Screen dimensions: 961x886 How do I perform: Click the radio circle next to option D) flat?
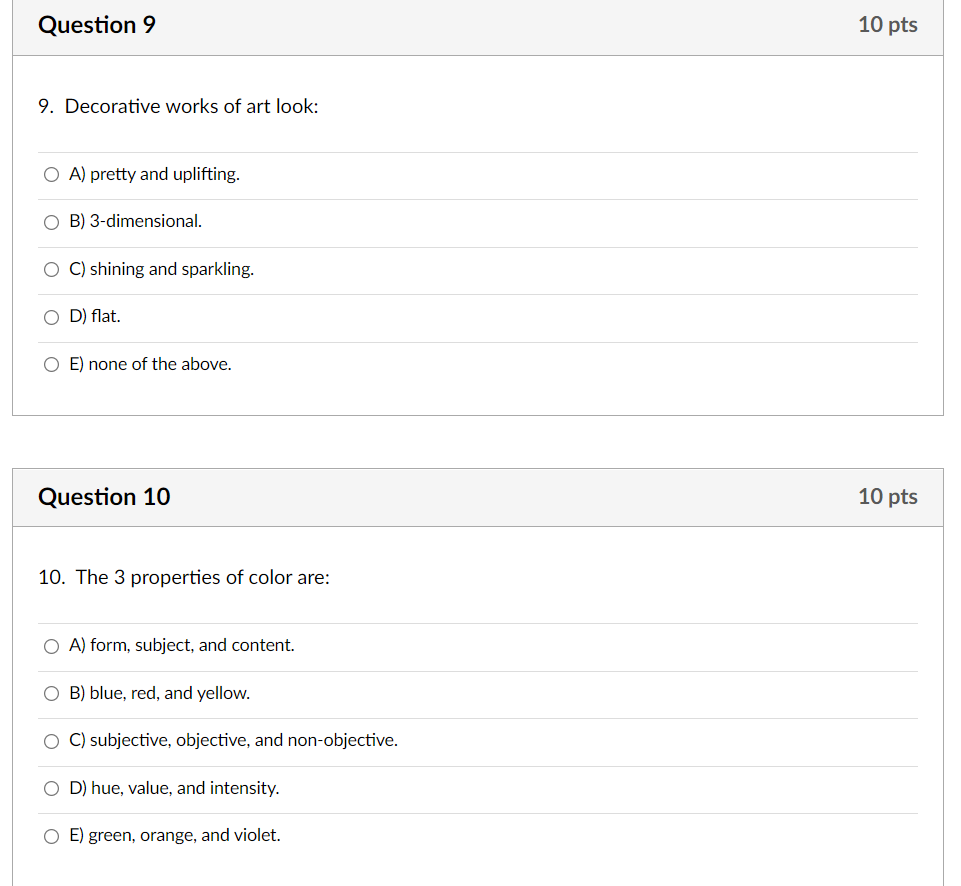tap(51, 317)
